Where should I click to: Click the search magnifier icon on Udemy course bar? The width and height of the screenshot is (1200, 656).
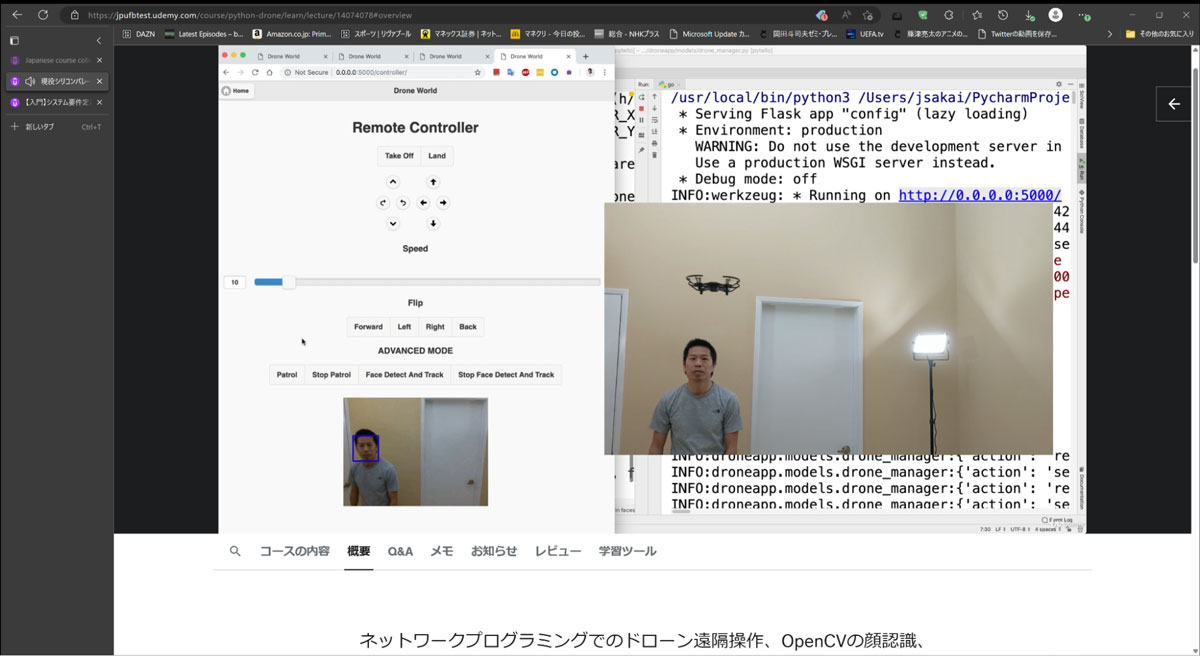pyautogui.click(x=234, y=550)
